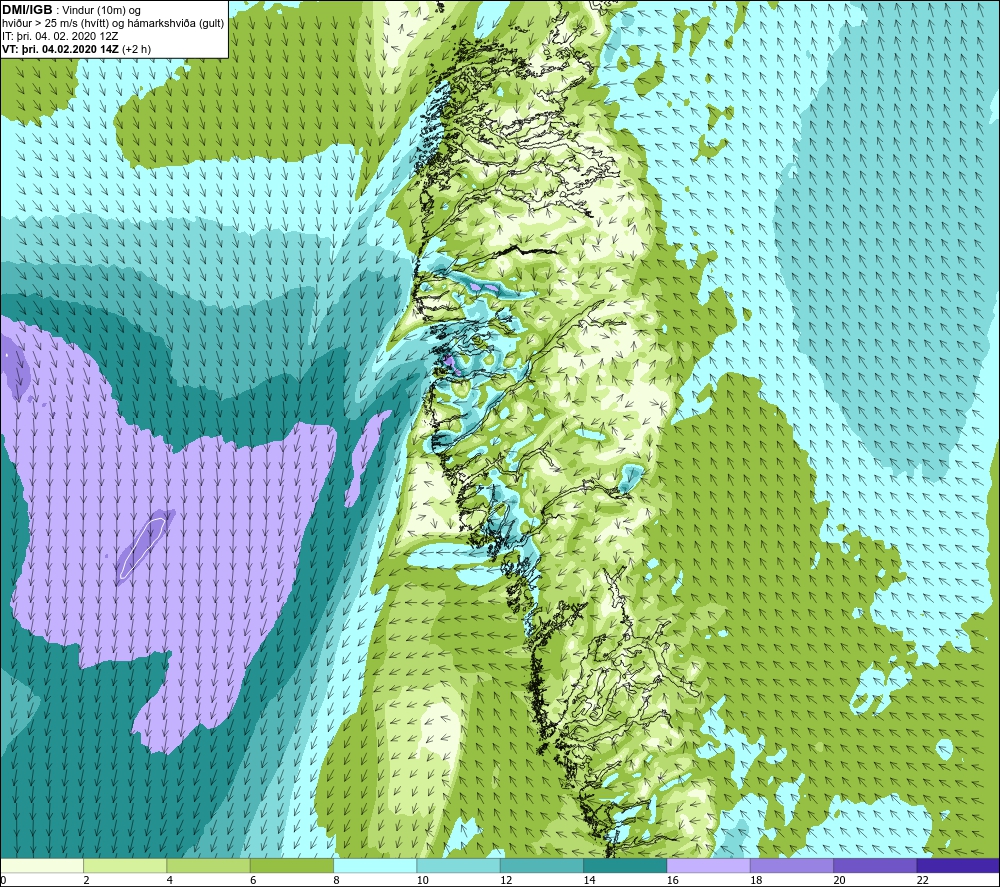The width and height of the screenshot is (1000, 887).
Task: Click the 4–6 m/s green legend swatch
Action: (x=209, y=865)
